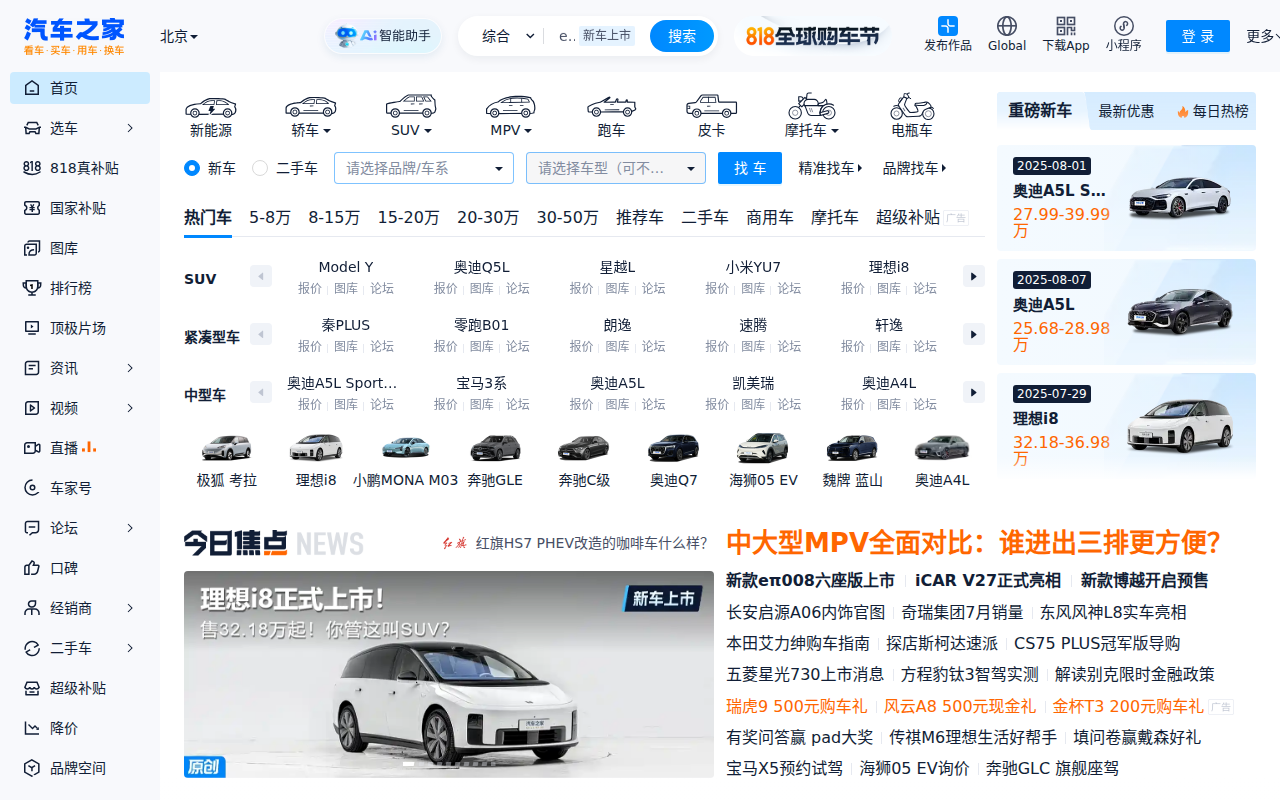
Task: Open the Model Y car link
Action: (346, 267)
